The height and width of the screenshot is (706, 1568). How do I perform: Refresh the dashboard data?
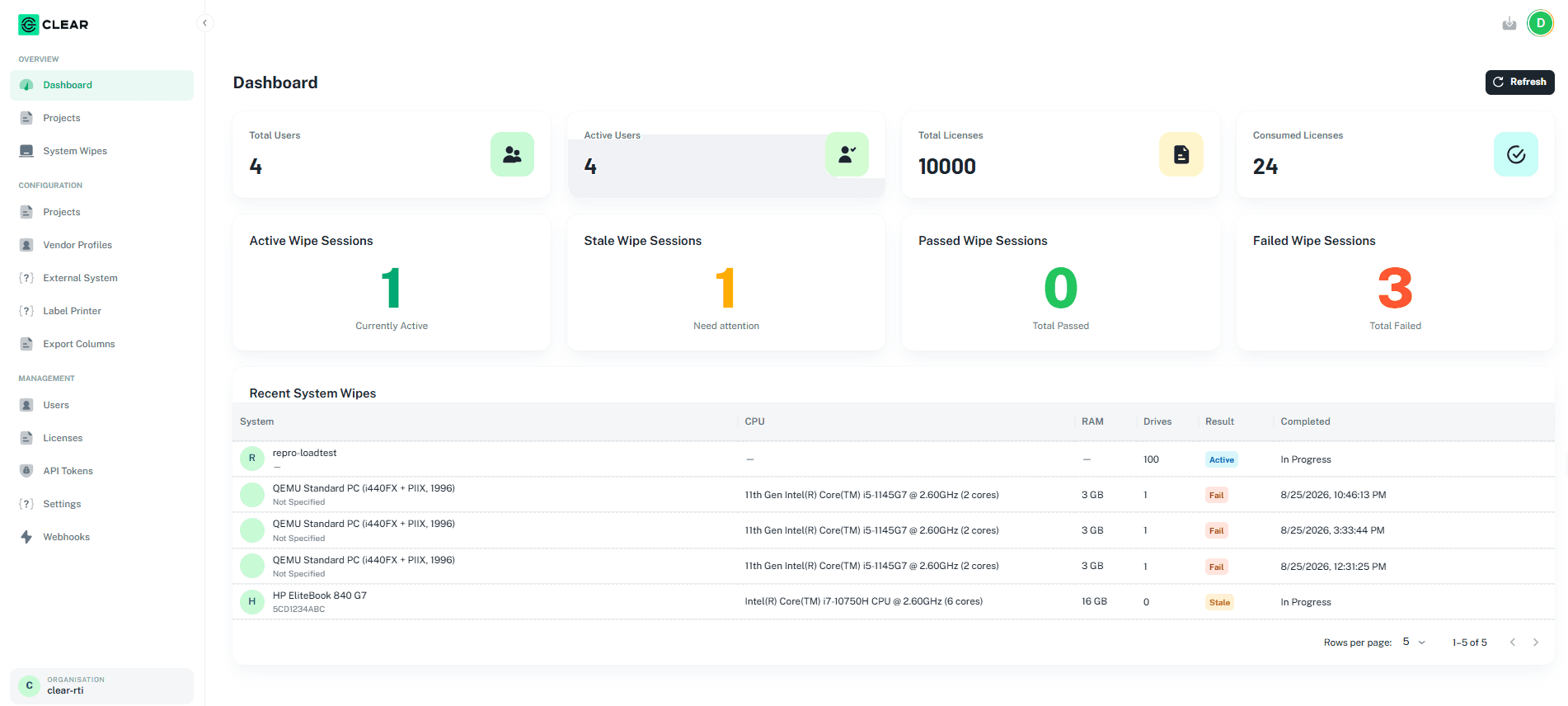(x=1520, y=82)
